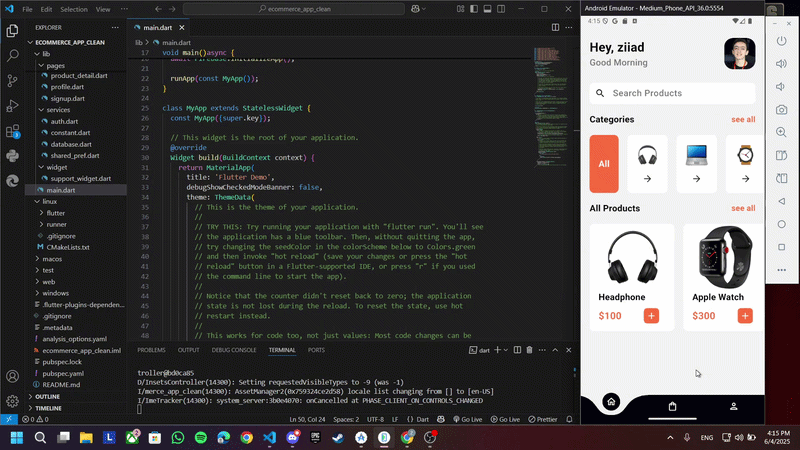Switch to the PROBLEMS panel tab
Screen dimensions: 800x450
click(x=151, y=350)
